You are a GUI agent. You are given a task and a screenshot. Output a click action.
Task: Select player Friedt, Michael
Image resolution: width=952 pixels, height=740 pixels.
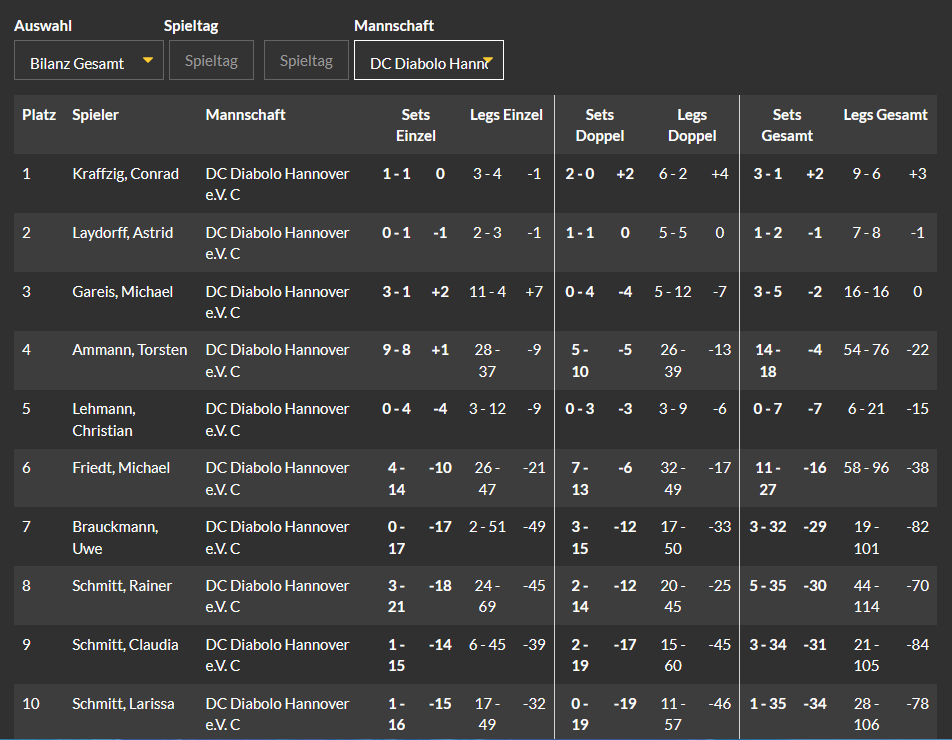click(121, 468)
